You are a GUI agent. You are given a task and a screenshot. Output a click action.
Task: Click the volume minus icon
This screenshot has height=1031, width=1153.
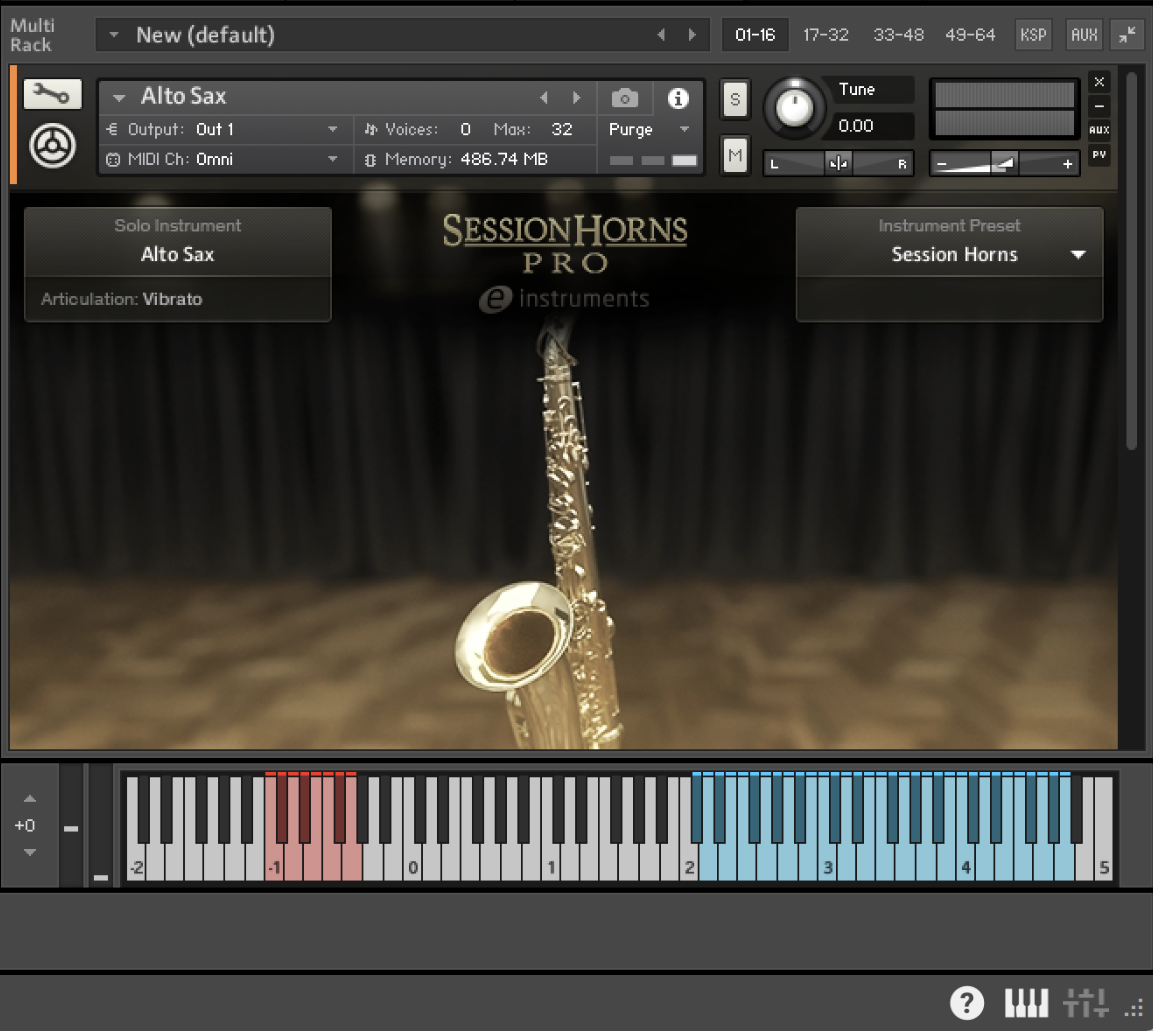[x=942, y=164]
